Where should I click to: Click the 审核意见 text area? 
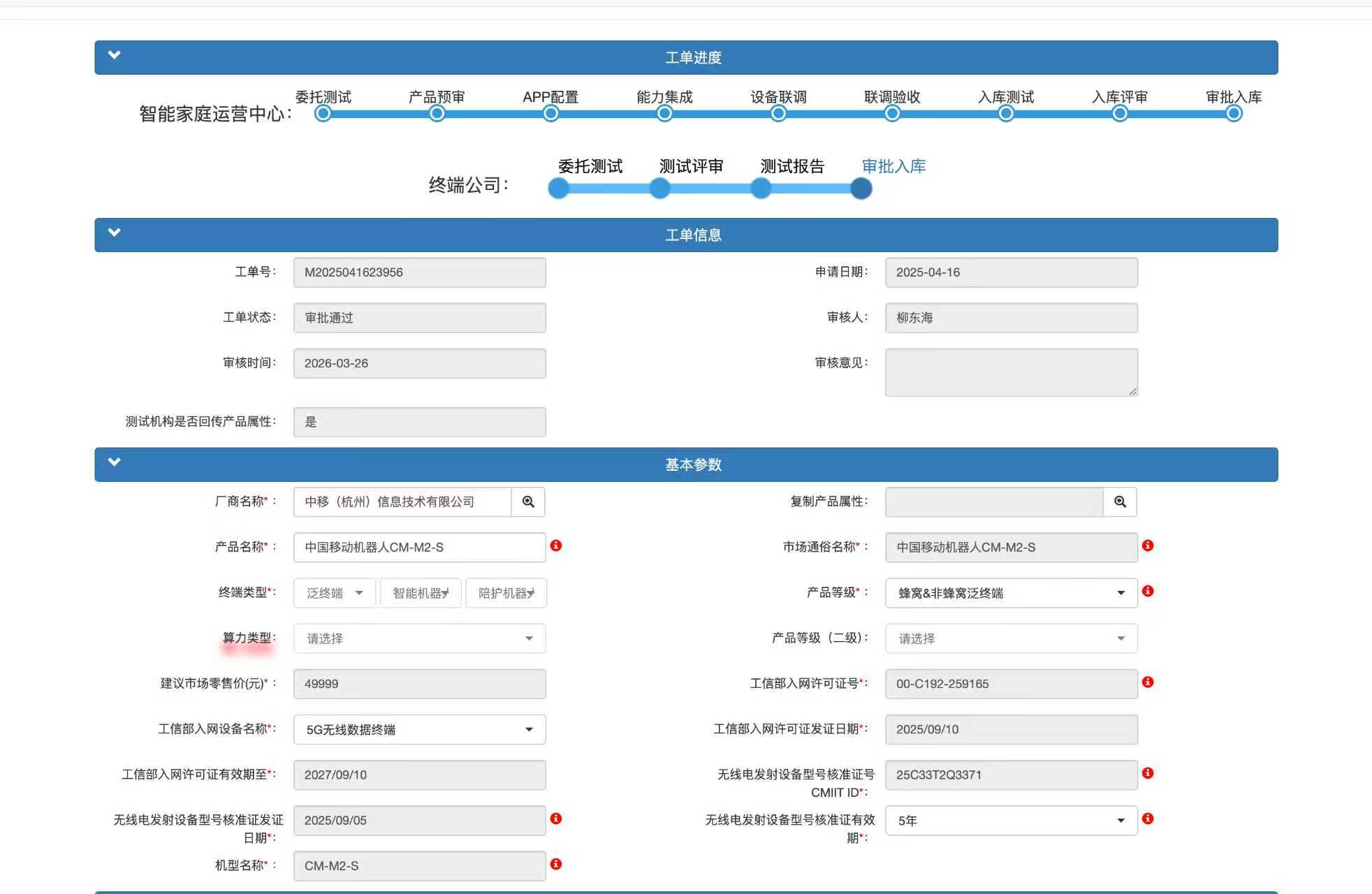(1012, 372)
